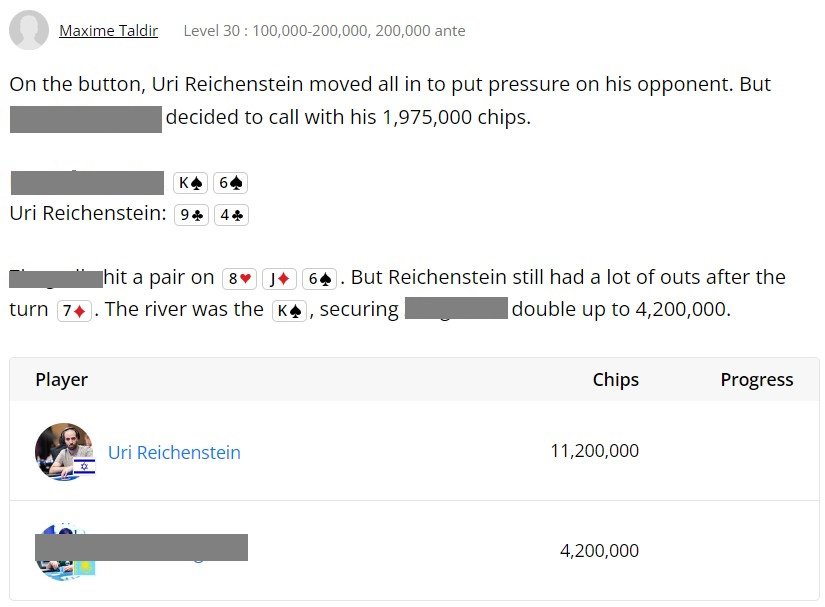Open Maxime Taldir's author profile link

point(108,31)
